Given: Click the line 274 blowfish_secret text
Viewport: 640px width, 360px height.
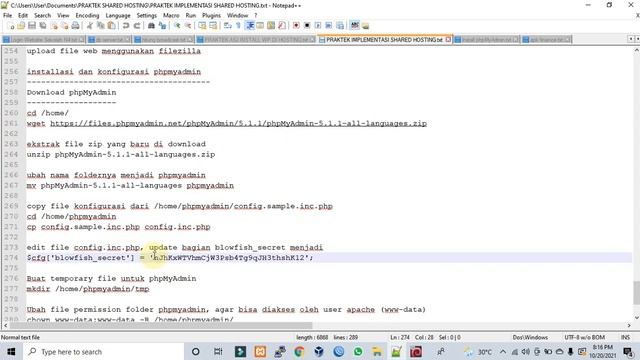Looking at the screenshot, I should click(x=170, y=258).
